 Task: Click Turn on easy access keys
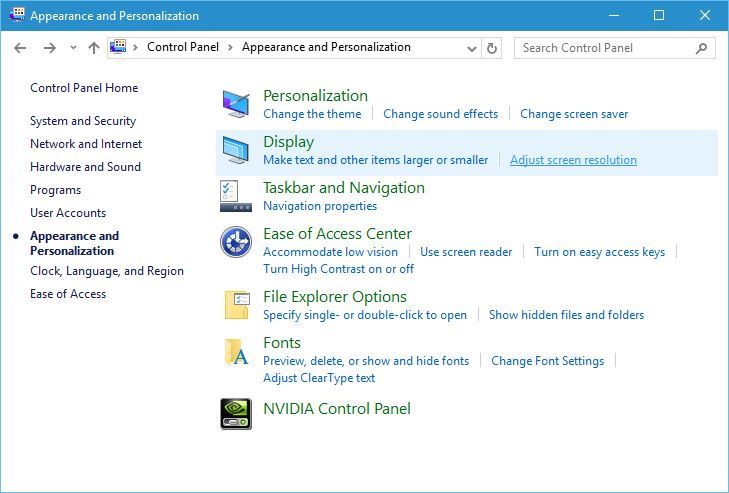tap(599, 252)
